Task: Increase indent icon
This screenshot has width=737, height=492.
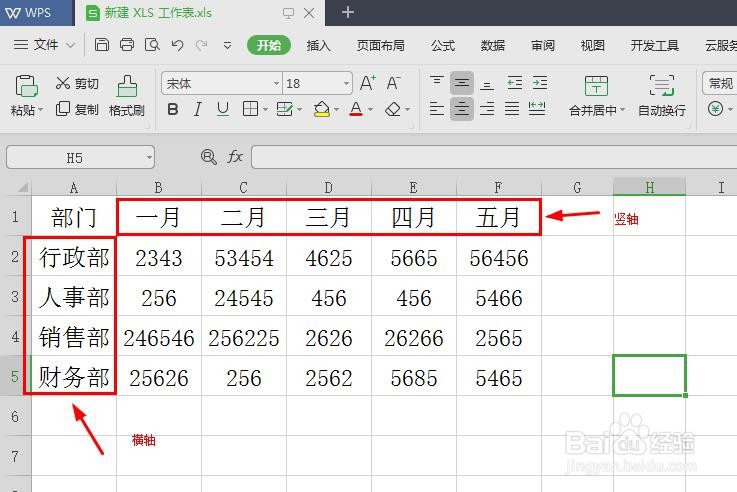Action: point(540,83)
